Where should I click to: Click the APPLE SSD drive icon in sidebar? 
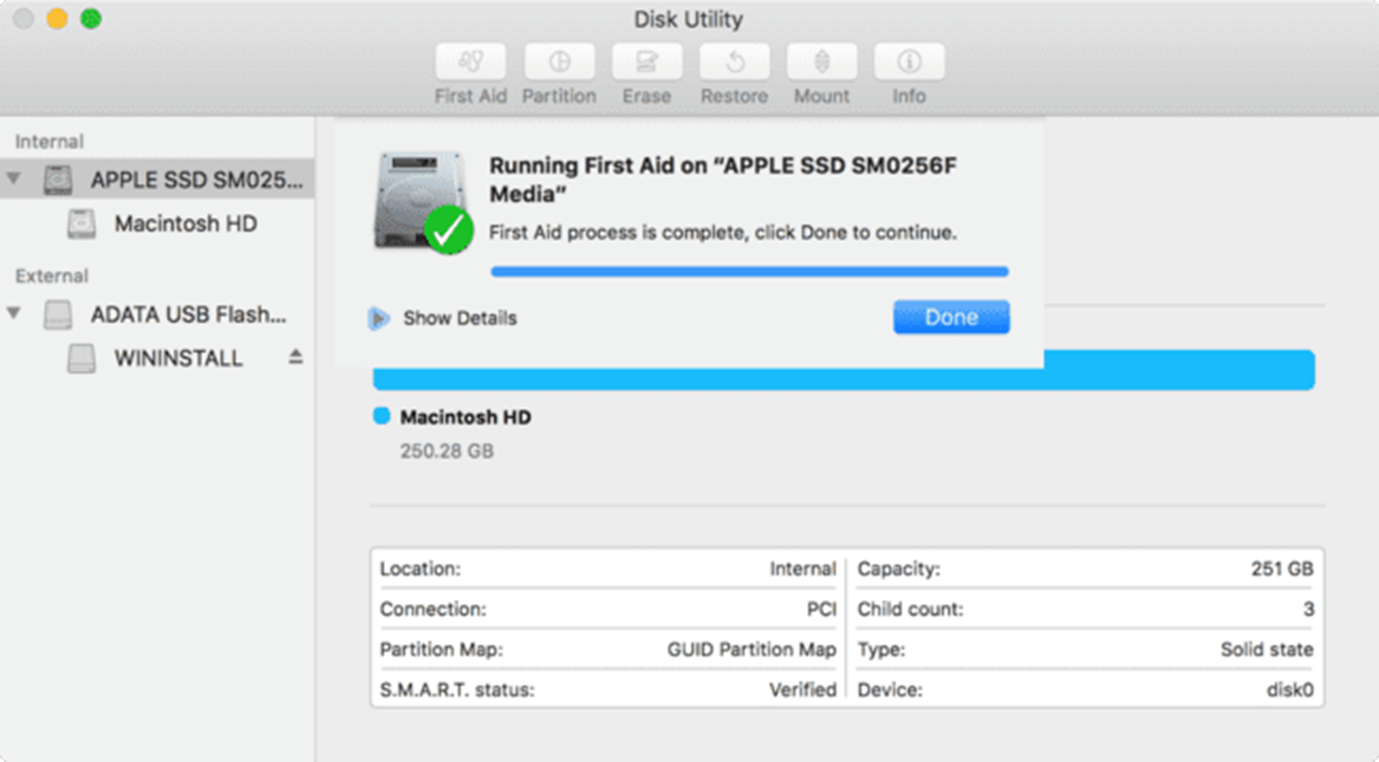click(x=58, y=180)
